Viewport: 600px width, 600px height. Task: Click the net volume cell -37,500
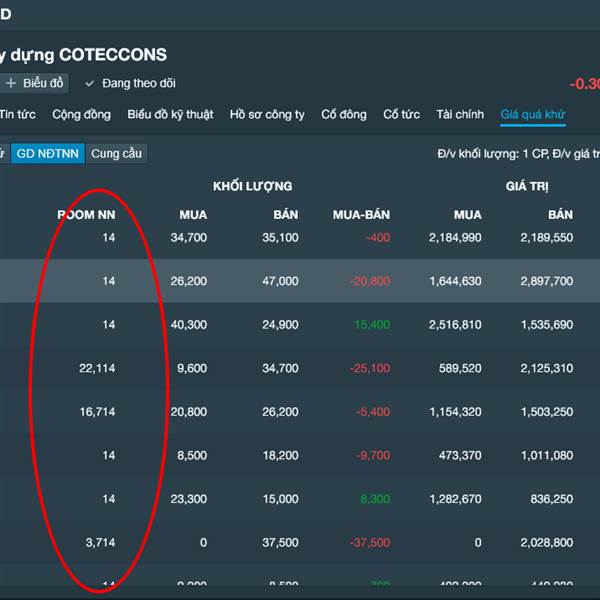(x=370, y=542)
